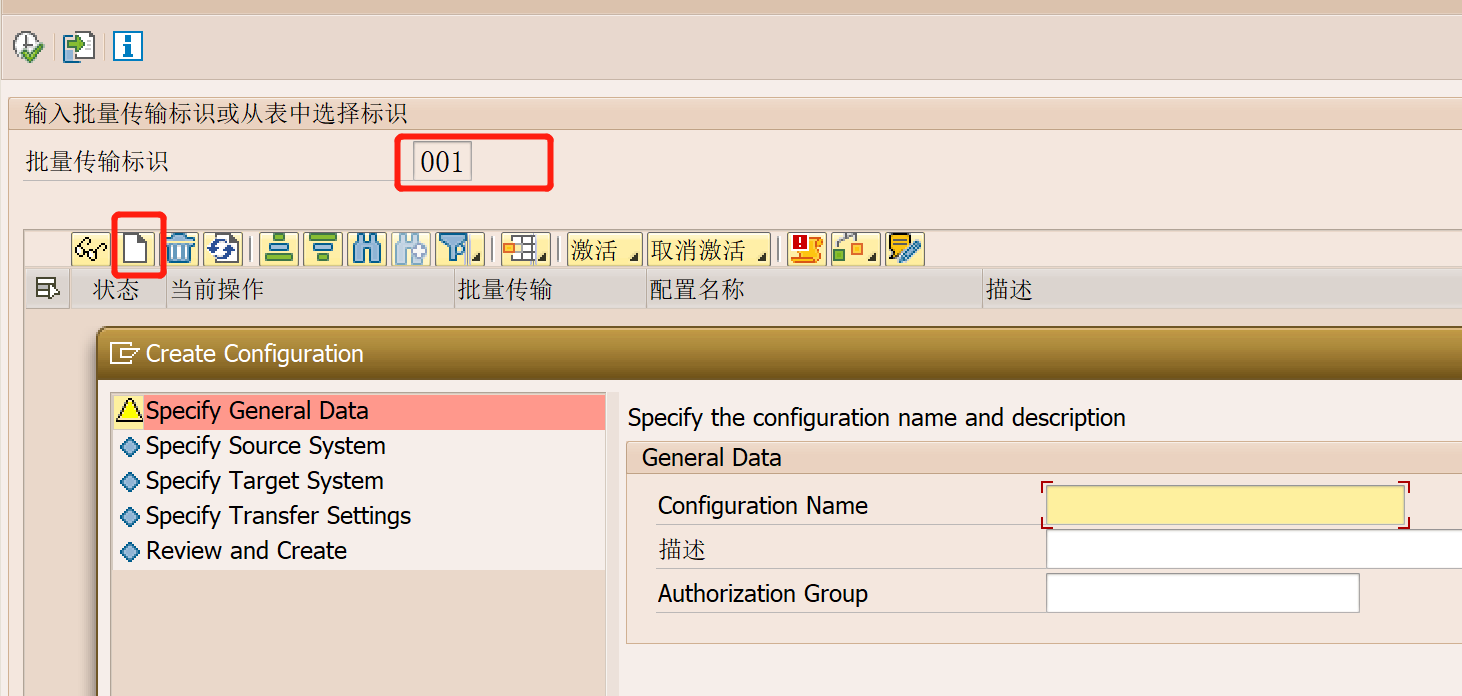1462x696 pixels.
Task: Execute with the clock schedule icon
Action: (x=28, y=46)
